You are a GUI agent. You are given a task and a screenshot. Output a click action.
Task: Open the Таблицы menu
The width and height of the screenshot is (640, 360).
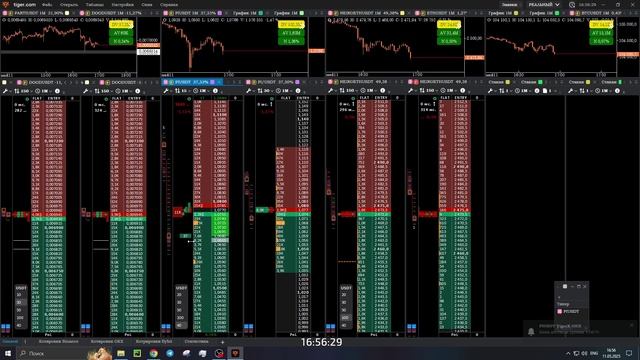click(95, 4)
